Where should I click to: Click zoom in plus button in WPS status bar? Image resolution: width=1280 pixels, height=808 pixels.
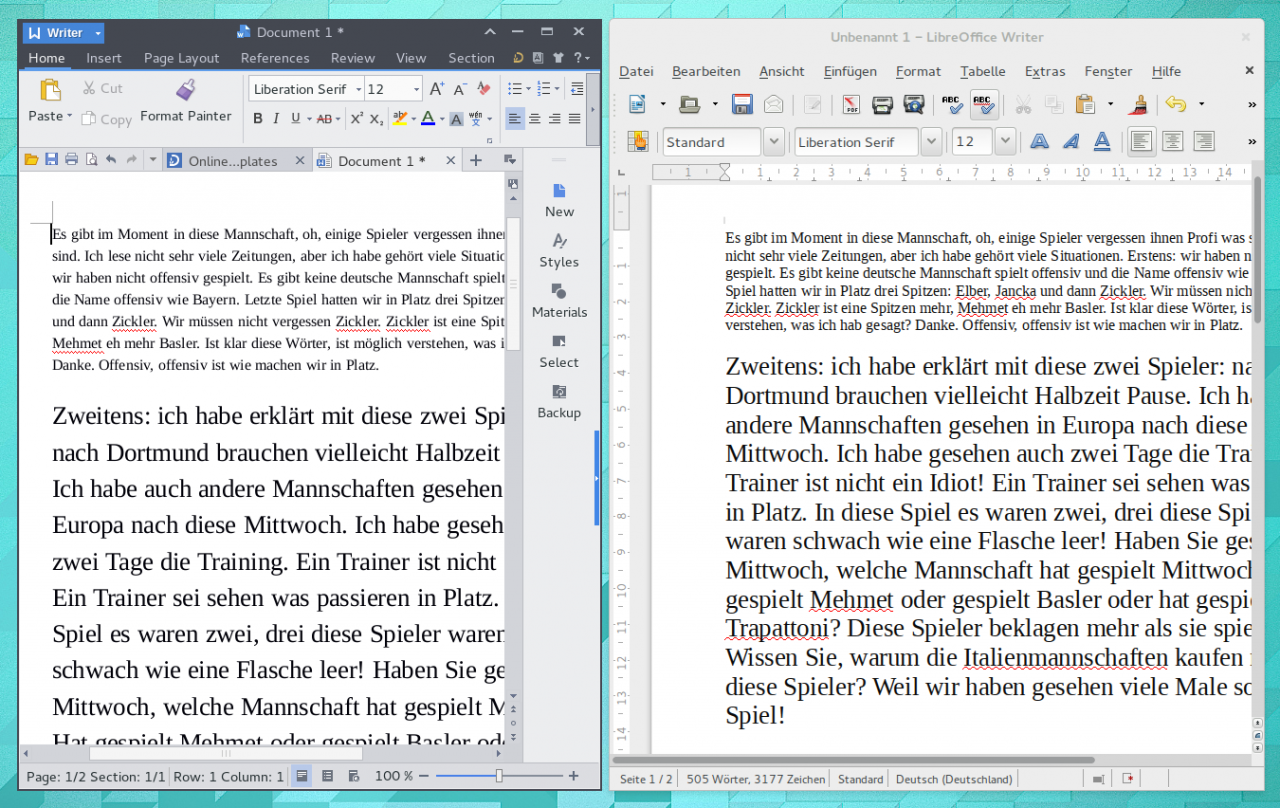click(573, 776)
